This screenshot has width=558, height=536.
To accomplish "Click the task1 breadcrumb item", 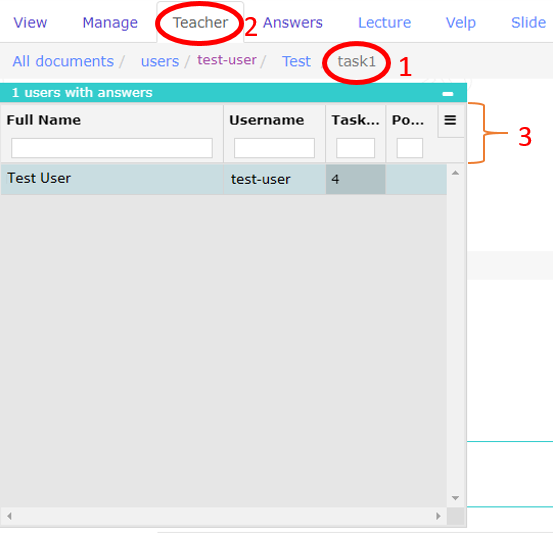I will click(x=357, y=61).
